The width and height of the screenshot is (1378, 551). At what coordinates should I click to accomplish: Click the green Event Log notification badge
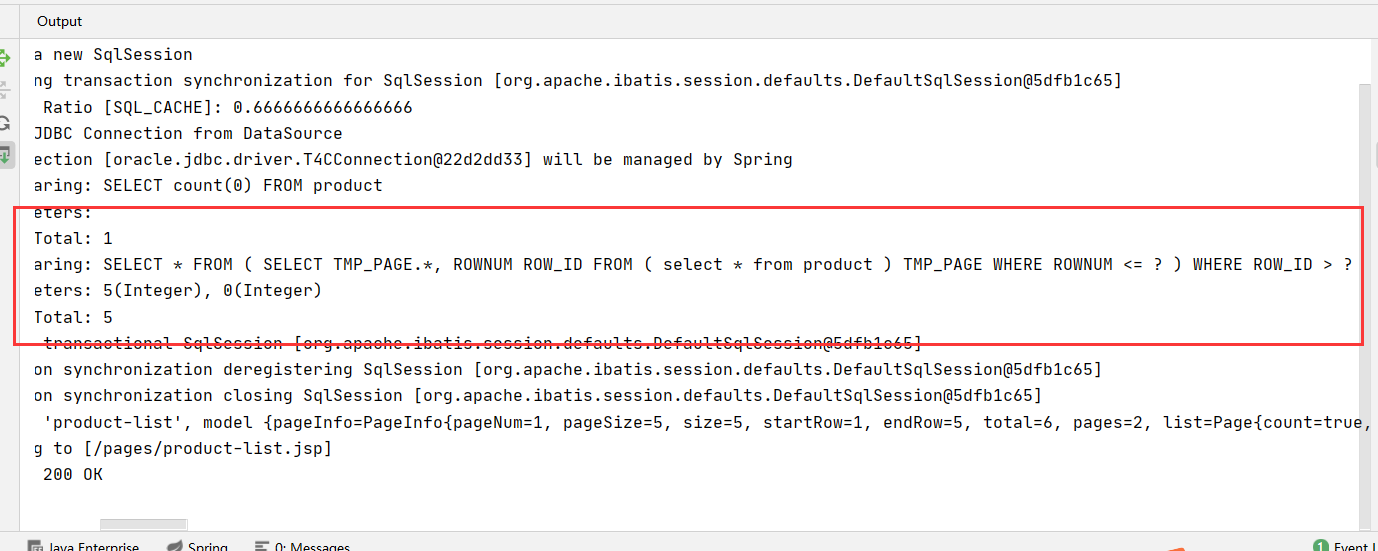pyautogui.click(x=1320, y=546)
